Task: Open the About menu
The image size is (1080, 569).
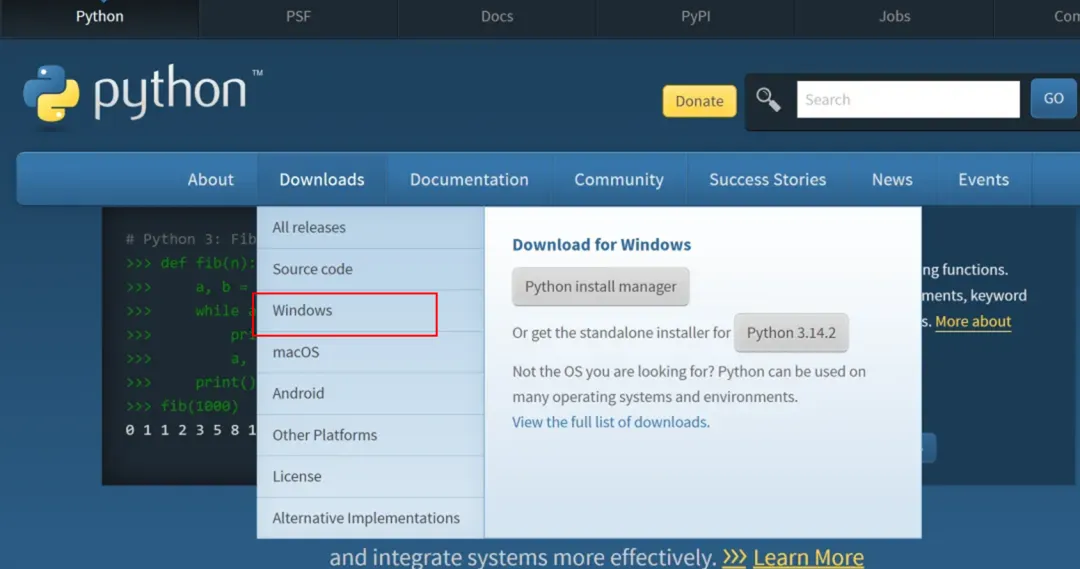Action: (x=211, y=179)
